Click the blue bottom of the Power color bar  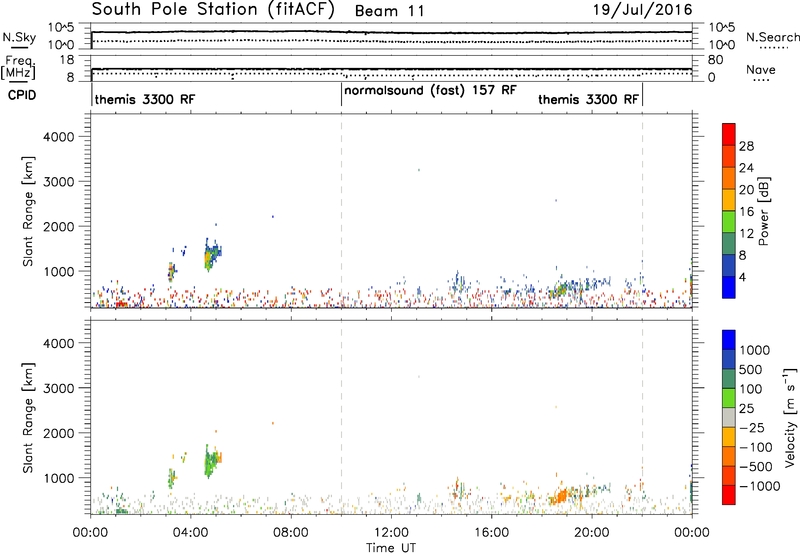[729, 287]
